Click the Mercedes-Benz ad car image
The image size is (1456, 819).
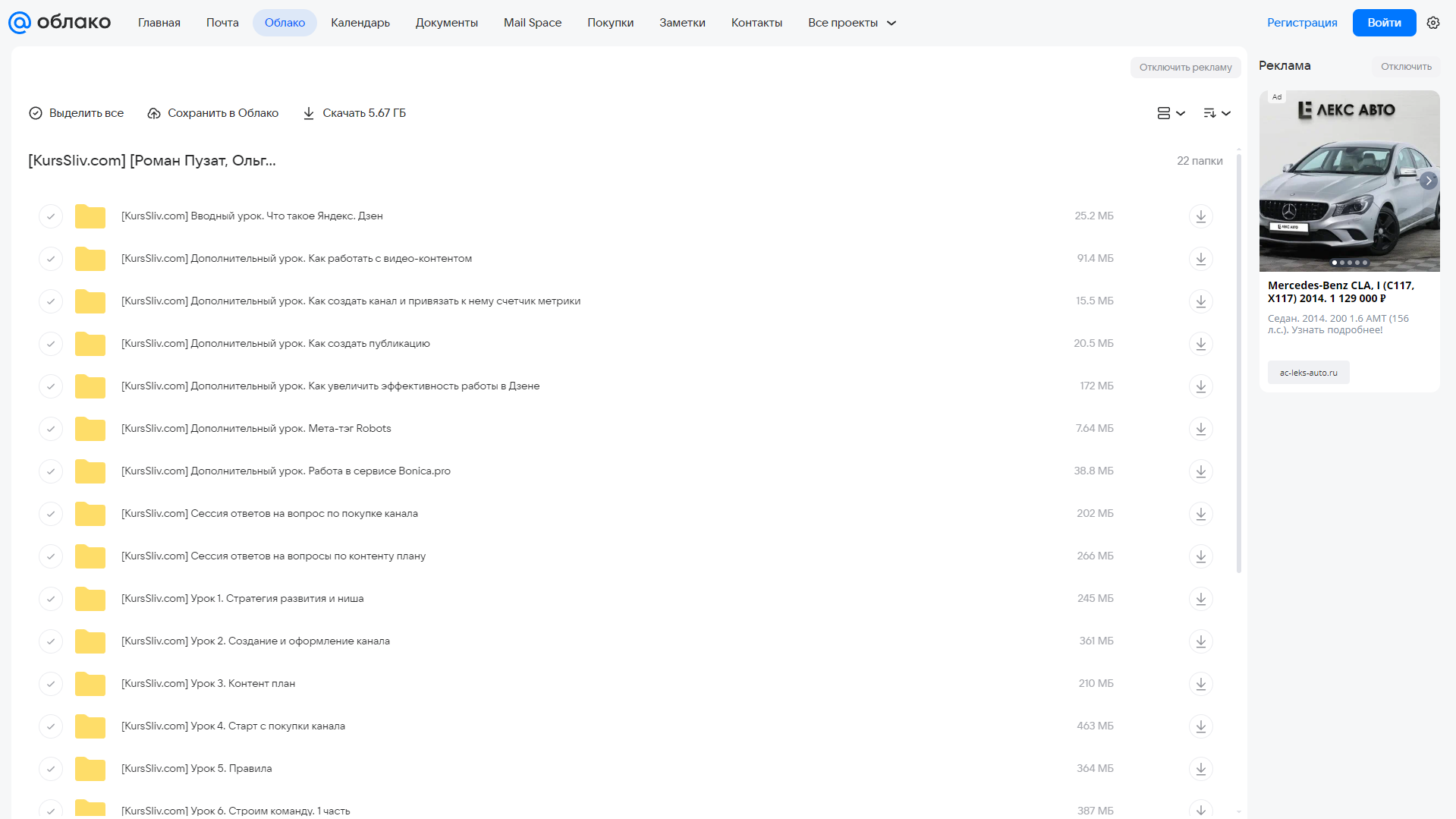(1349, 181)
